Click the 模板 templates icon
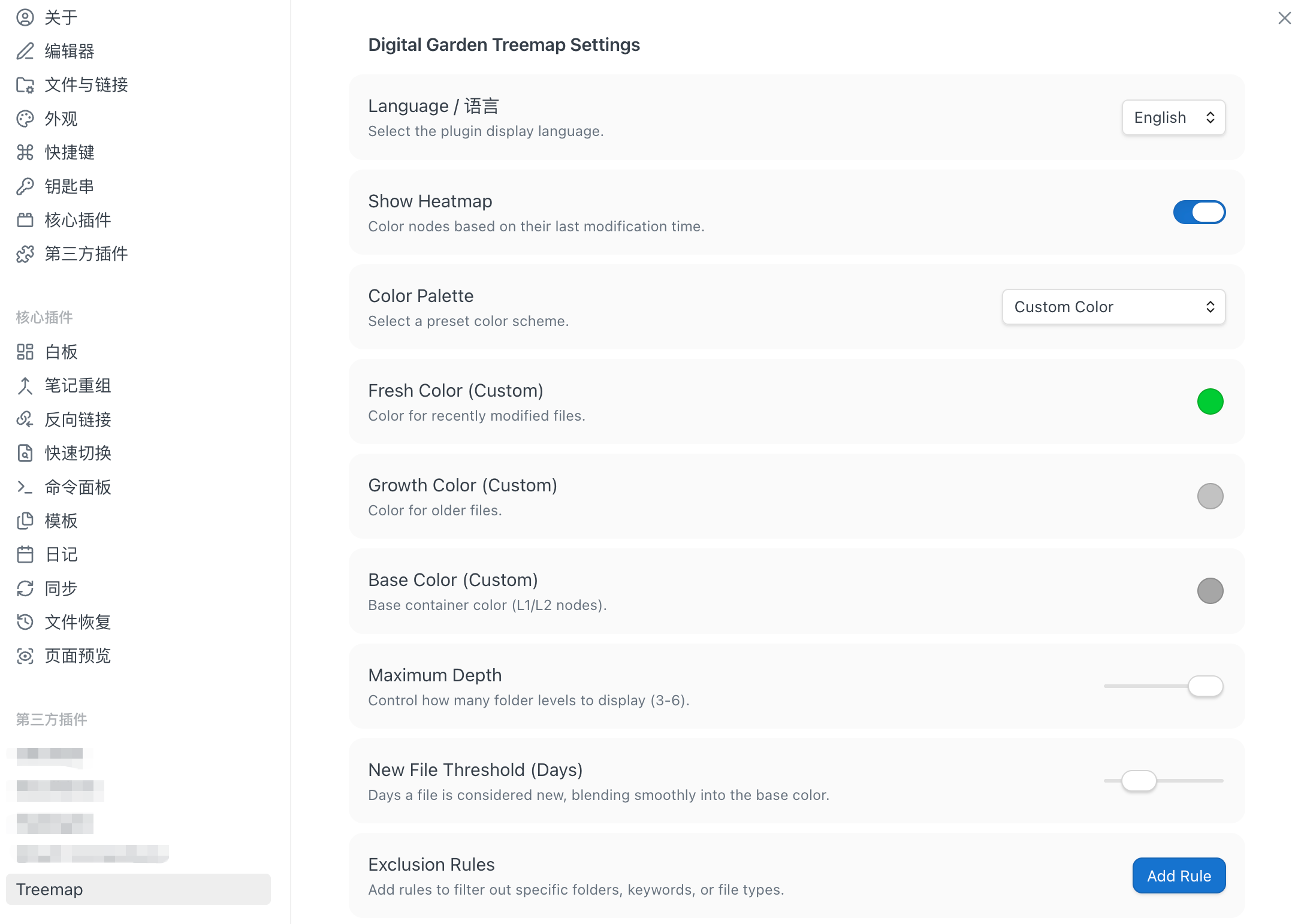Image resolution: width=1298 pixels, height=924 pixels. tap(25, 521)
